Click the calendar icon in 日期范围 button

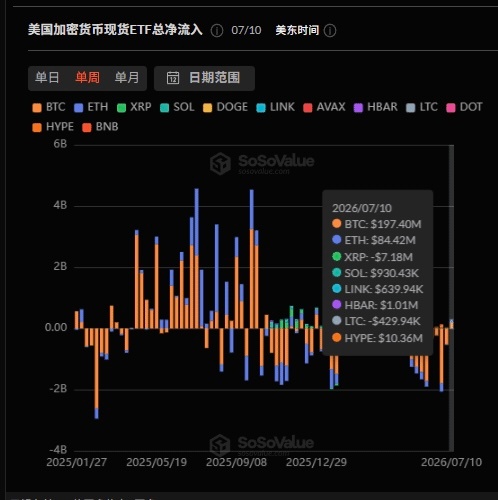pyautogui.click(x=173, y=78)
